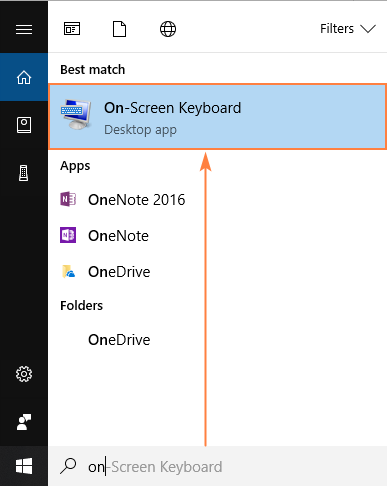Image resolution: width=387 pixels, height=486 pixels.
Task: Expand the hamburger menu in the sidebar
Action: point(24,29)
